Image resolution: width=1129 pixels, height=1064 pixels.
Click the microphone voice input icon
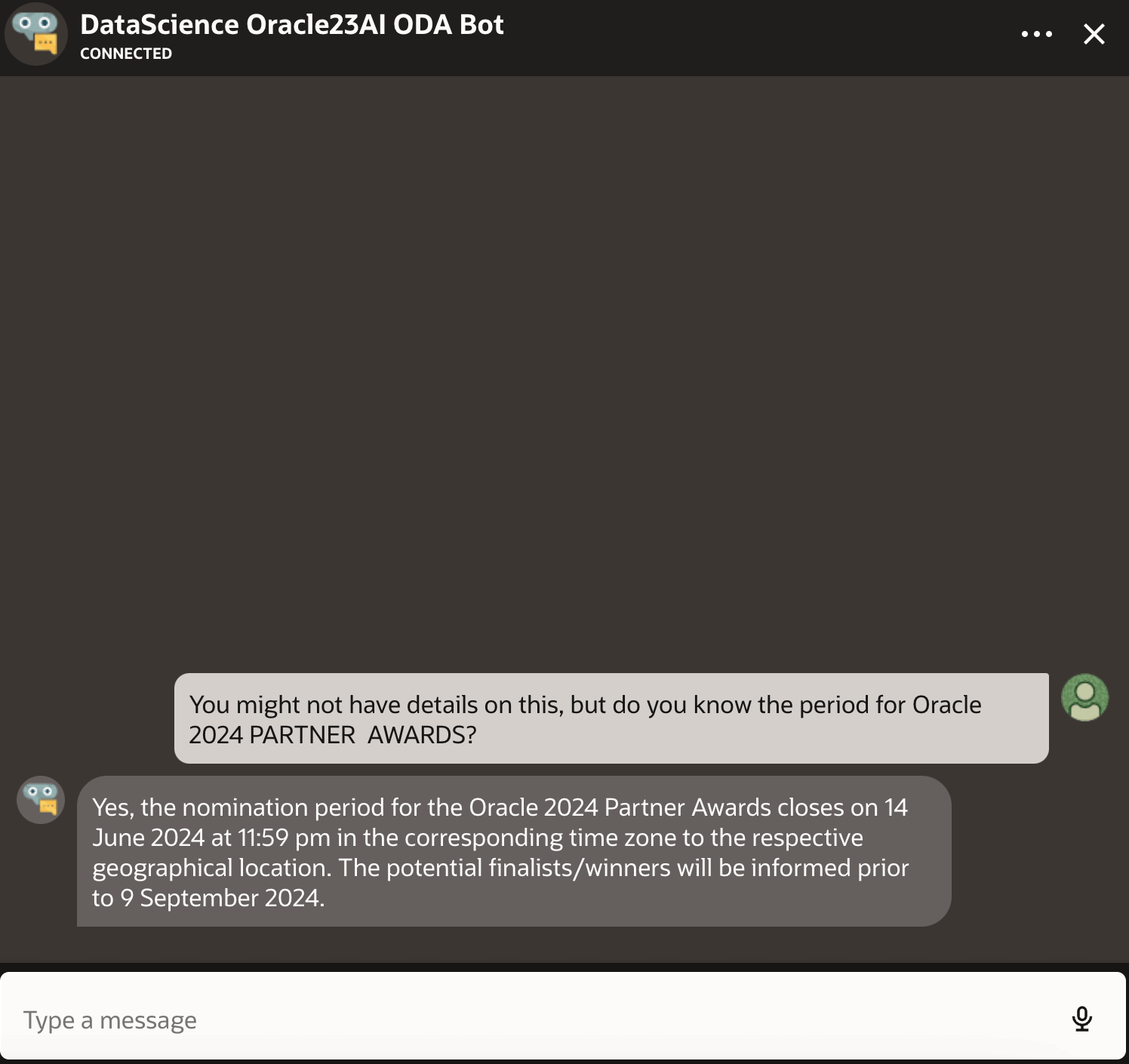[1082, 1019]
